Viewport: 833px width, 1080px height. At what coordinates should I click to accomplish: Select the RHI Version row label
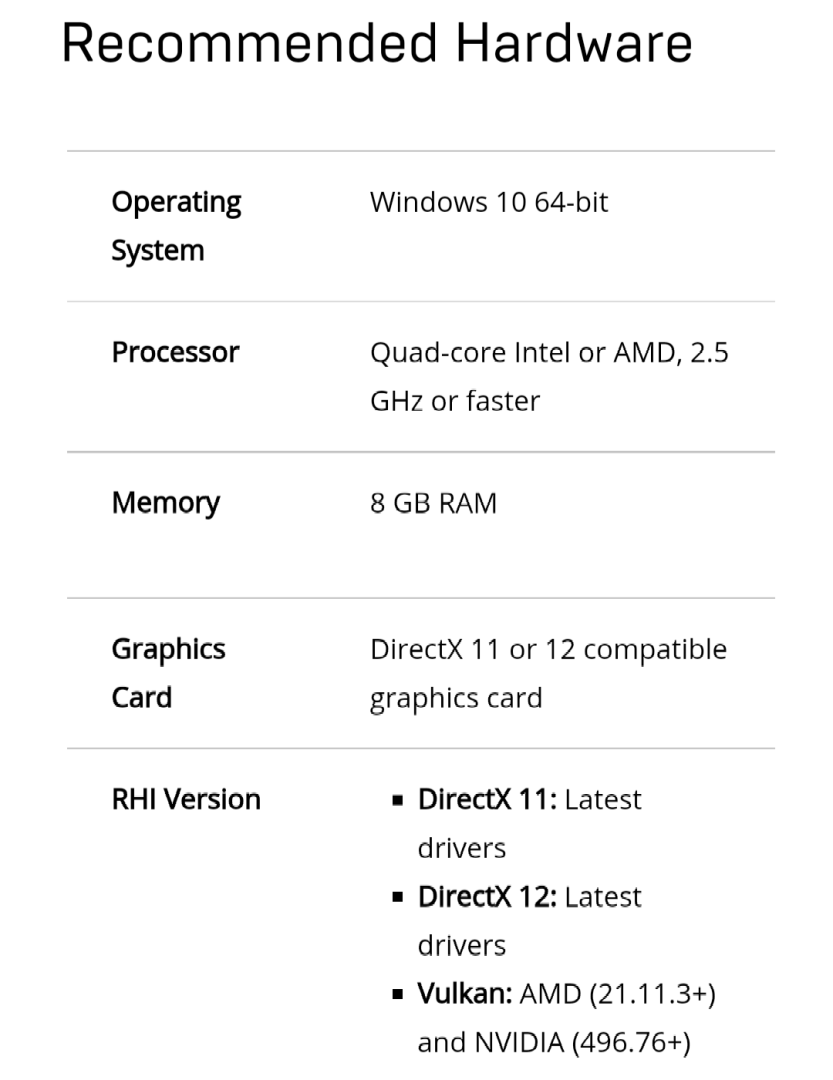(186, 800)
